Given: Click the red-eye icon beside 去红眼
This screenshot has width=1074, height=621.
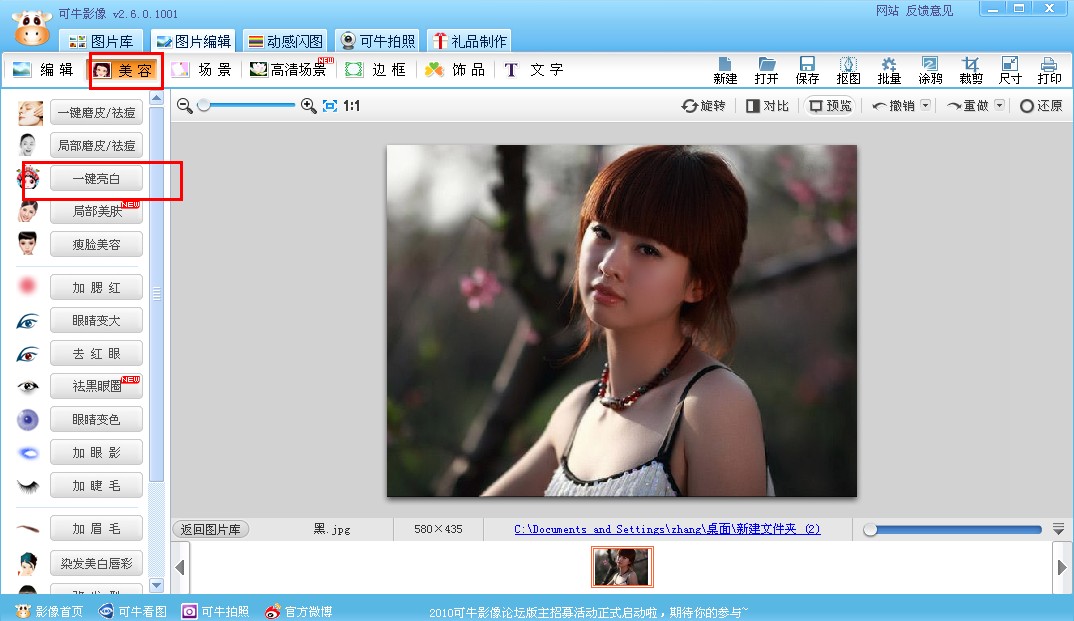Looking at the screenshot, I should tap(27, 354).
